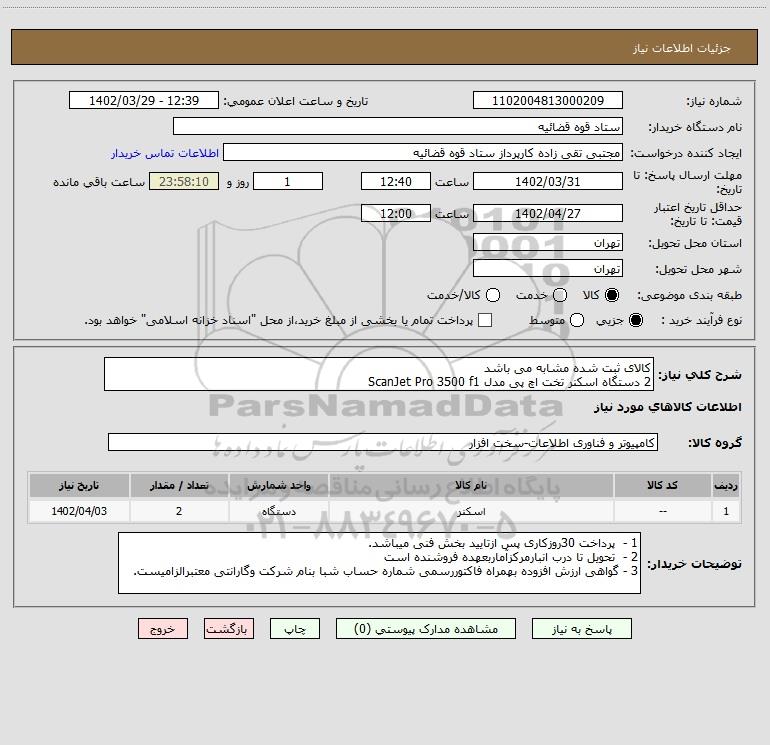Image resolution: width=770 pixels, height=745 pixels.
Task: Click the نام کالا column header
Action: [471, 486]
